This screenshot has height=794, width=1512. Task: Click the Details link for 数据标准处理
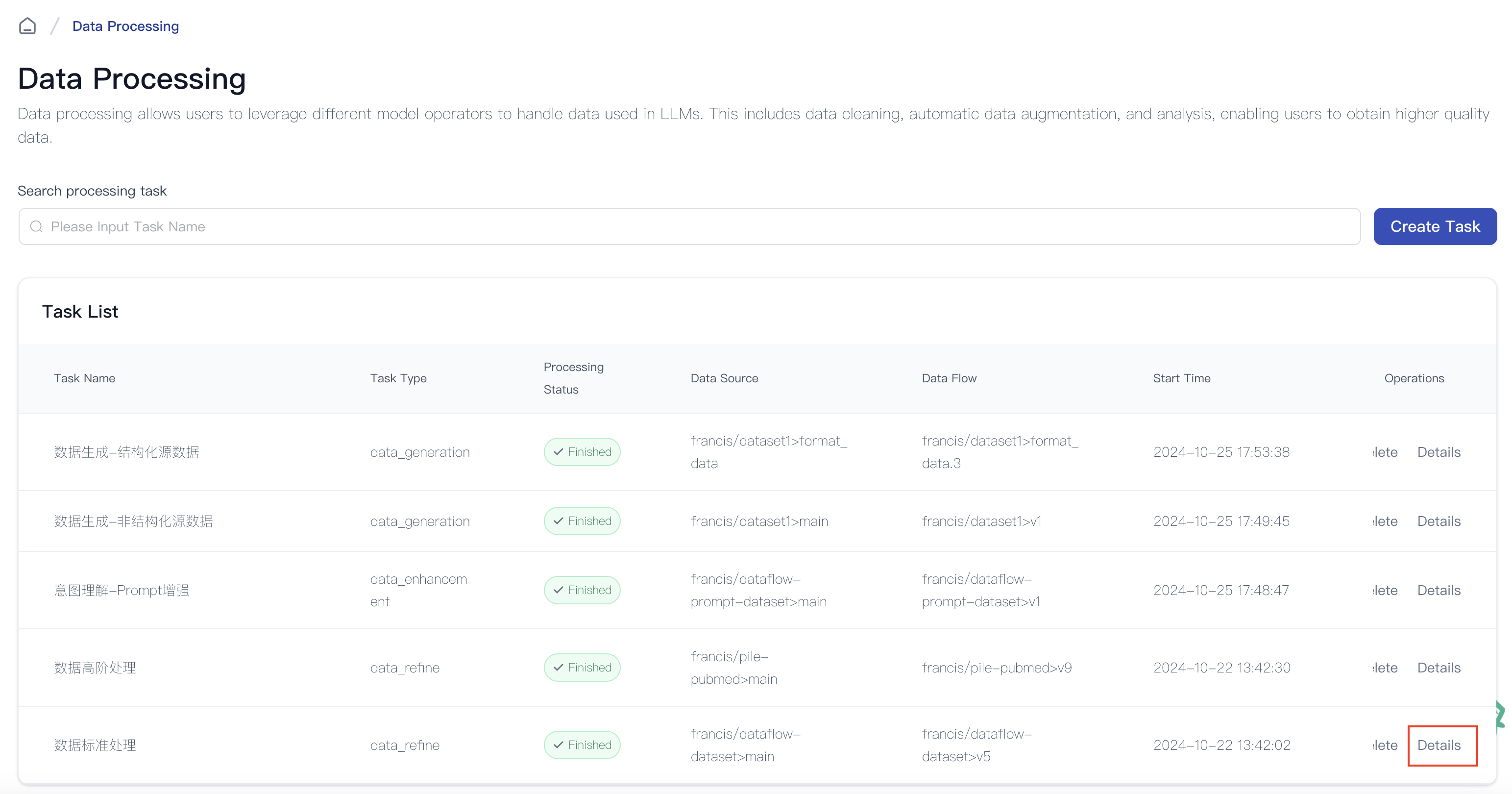1438,745
